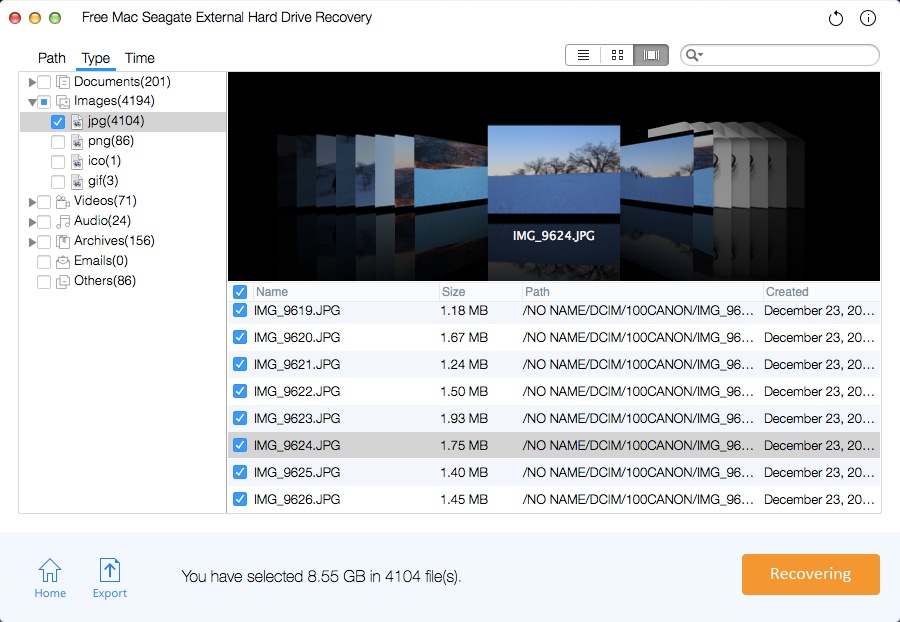900x622 pixels.
Task: Select the jpg(4104) tree label
Action: coord(116,121)
